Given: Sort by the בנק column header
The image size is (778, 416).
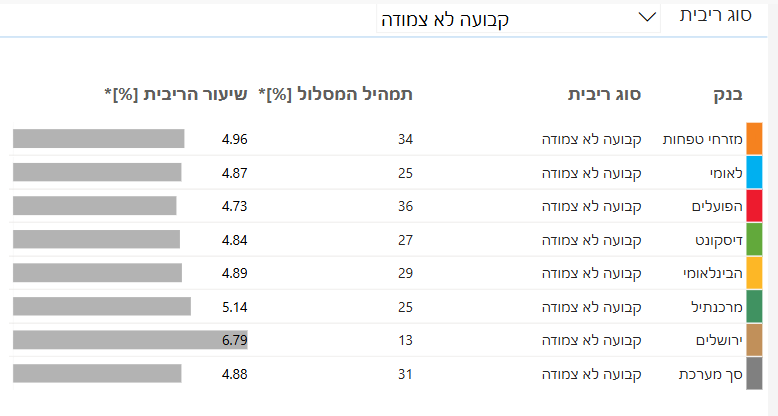Looking at the screenshot, I should click(723, 95).
